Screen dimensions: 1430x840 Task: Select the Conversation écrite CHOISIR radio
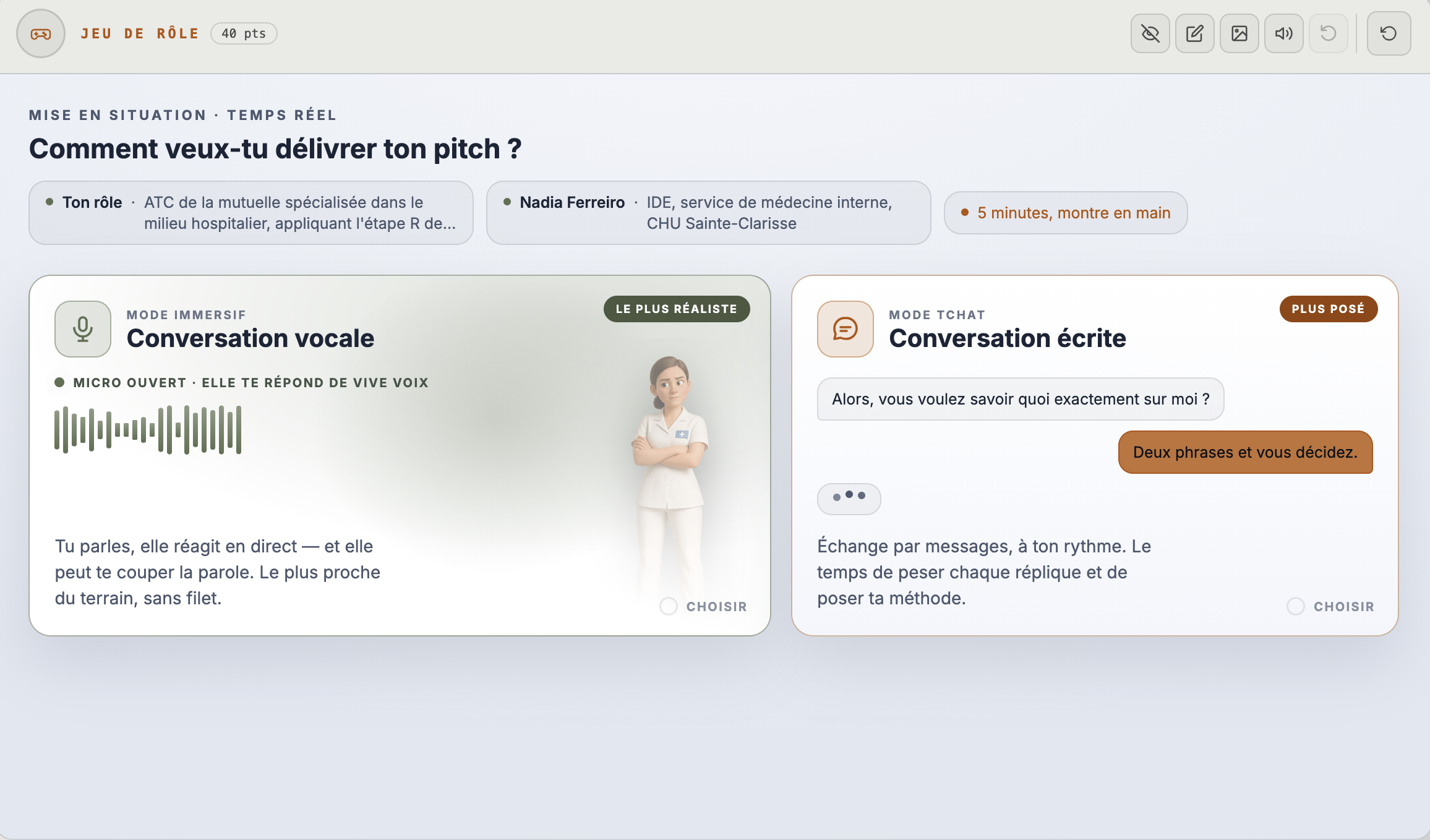tap(1296, 606)
